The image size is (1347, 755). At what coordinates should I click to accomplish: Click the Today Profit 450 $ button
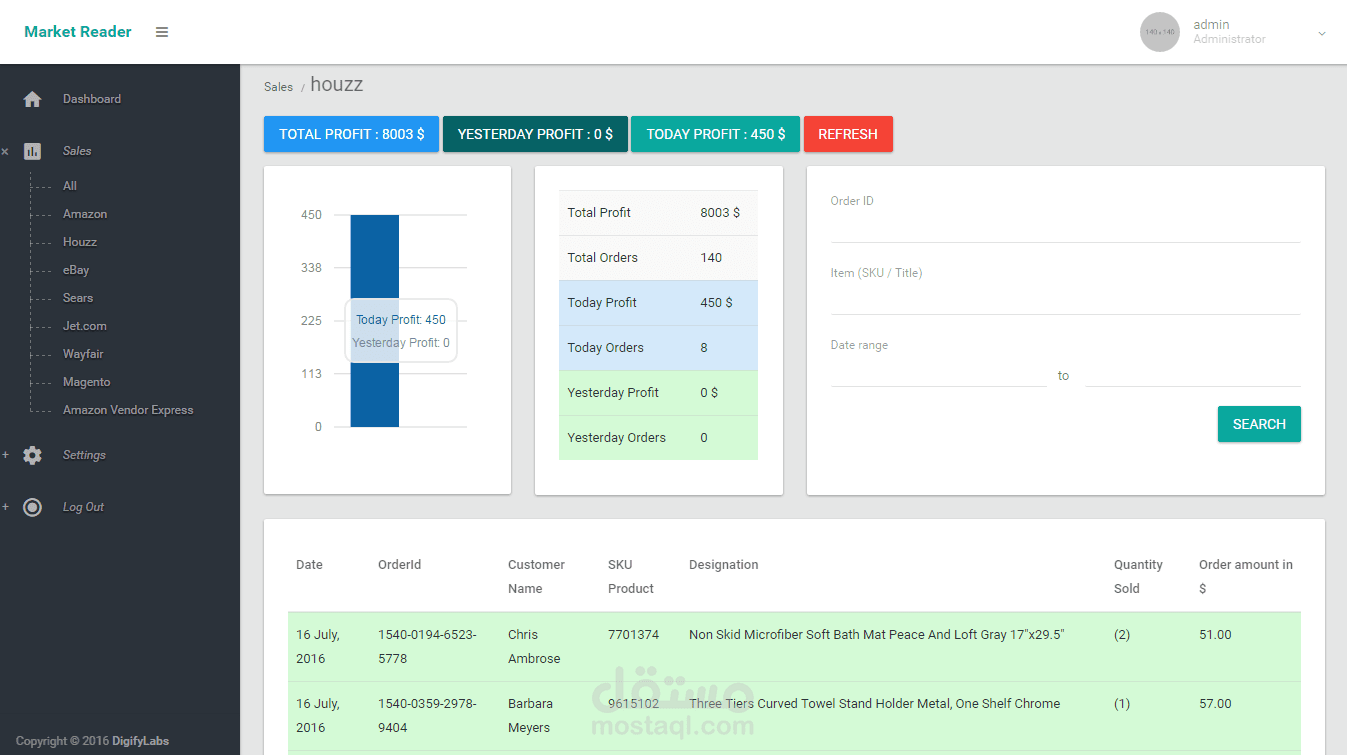(715, 134)
